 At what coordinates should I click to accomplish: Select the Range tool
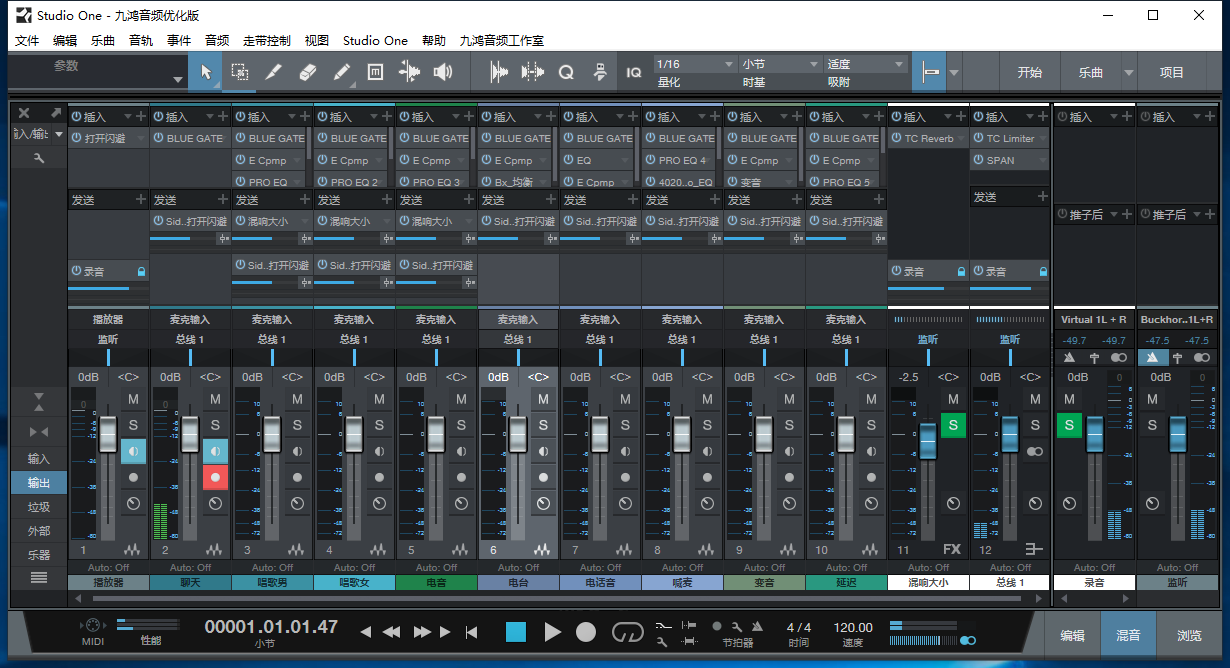pyautogui.click(x=239, y=72)
